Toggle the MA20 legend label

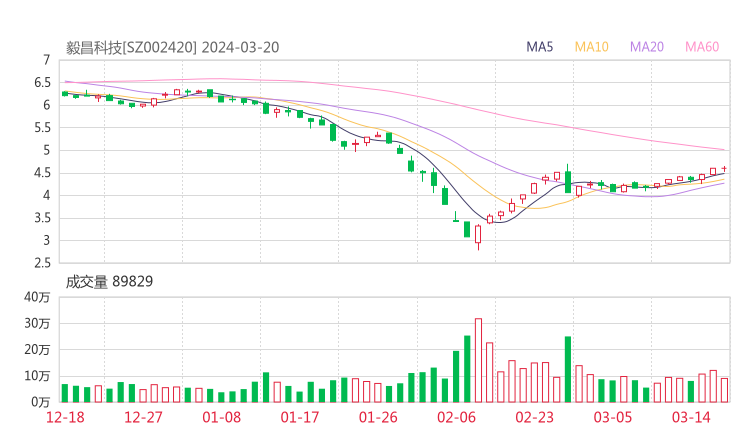(x=647, y=47)
